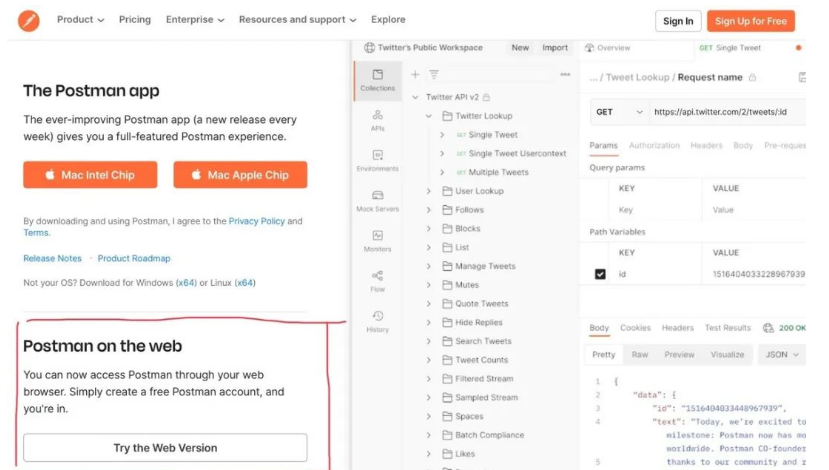The height and width of the screenshot is (470, 829).
Task: Switch to the Params tab
Action: point(603,145)
